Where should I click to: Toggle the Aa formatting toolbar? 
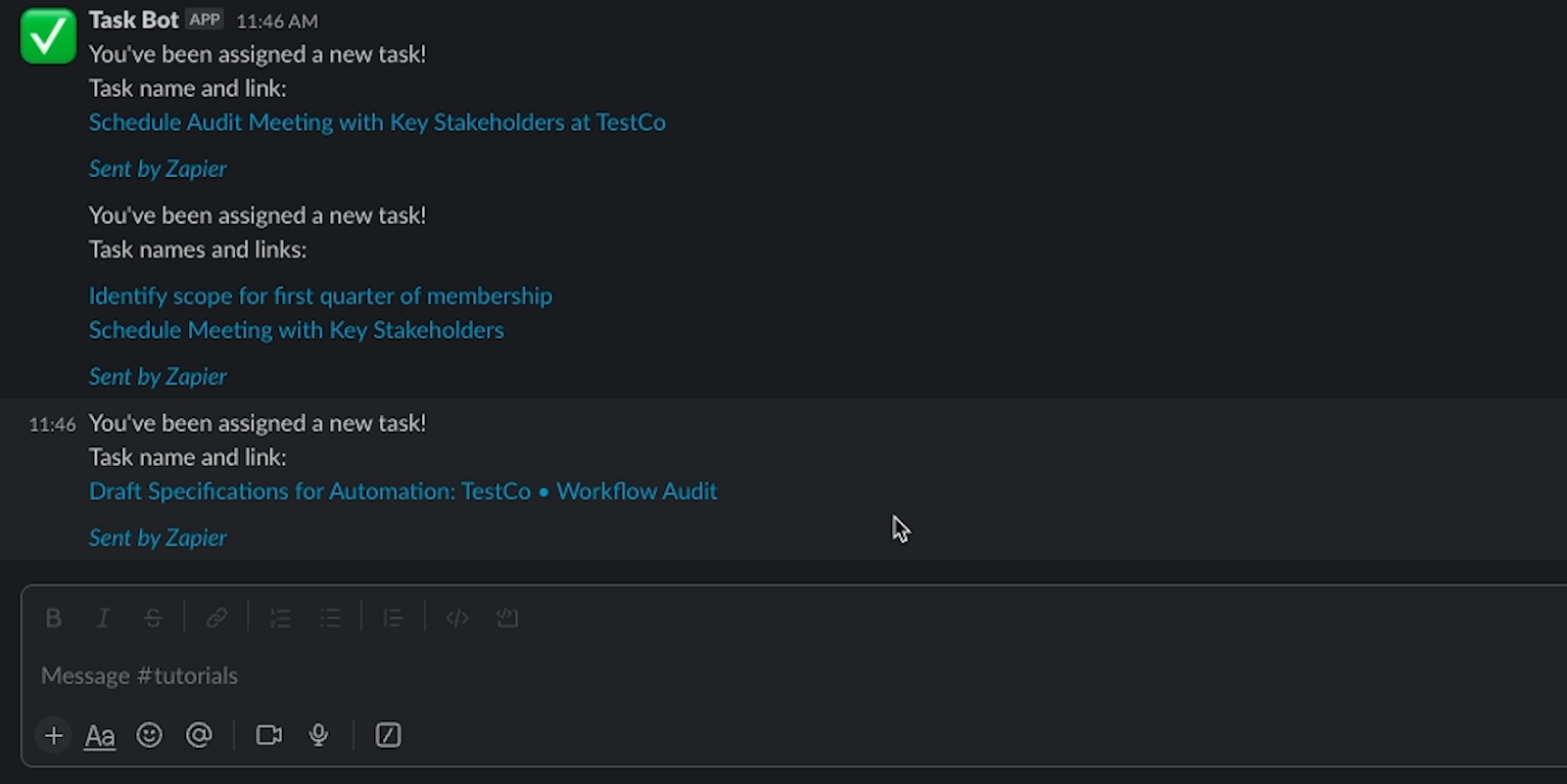tap(100, 735)
